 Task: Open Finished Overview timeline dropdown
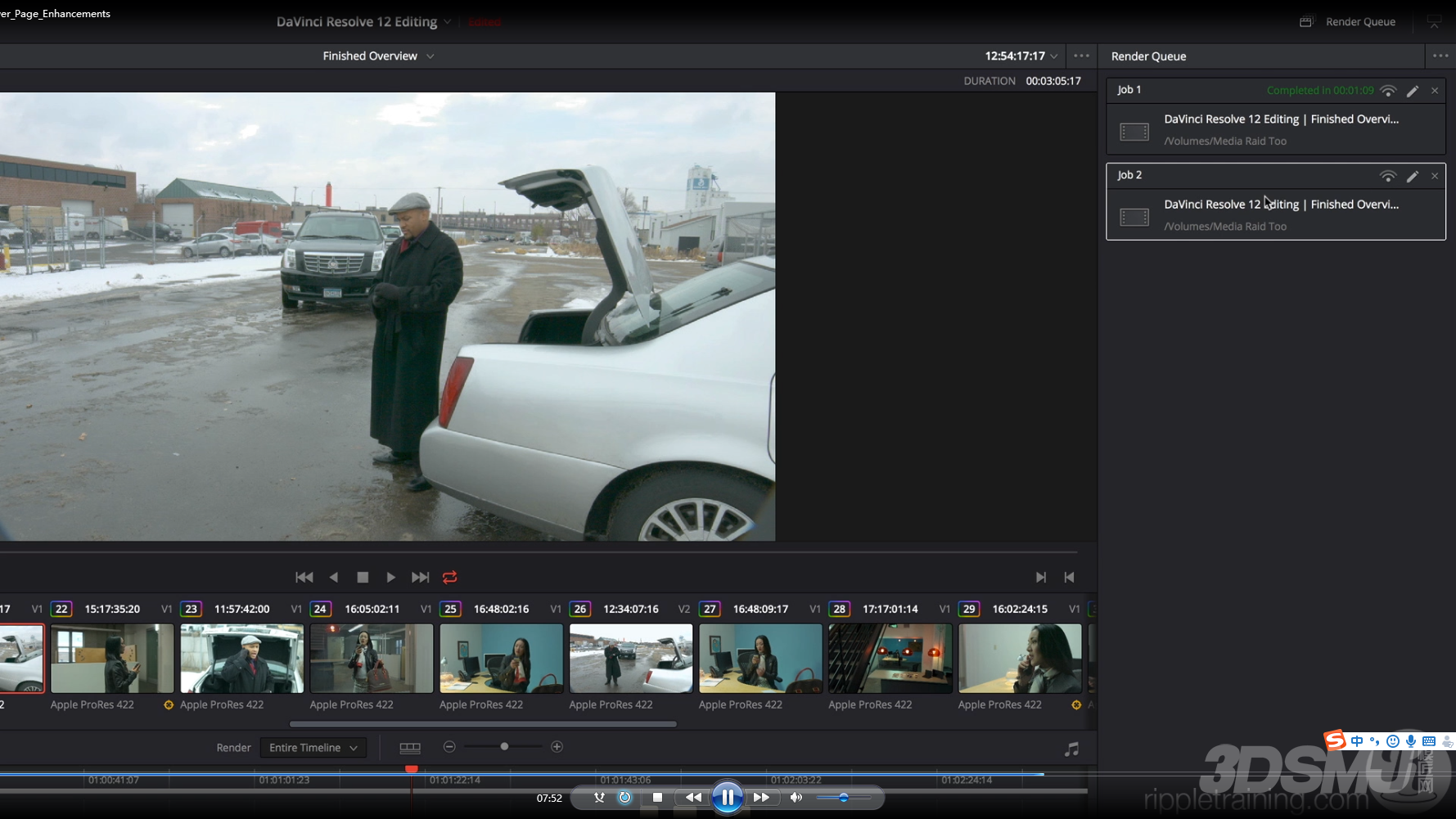coord(430,56)
